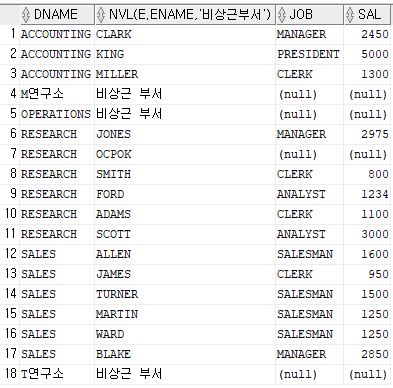
Task: Click salary value 1500
Action: (375, 294)
